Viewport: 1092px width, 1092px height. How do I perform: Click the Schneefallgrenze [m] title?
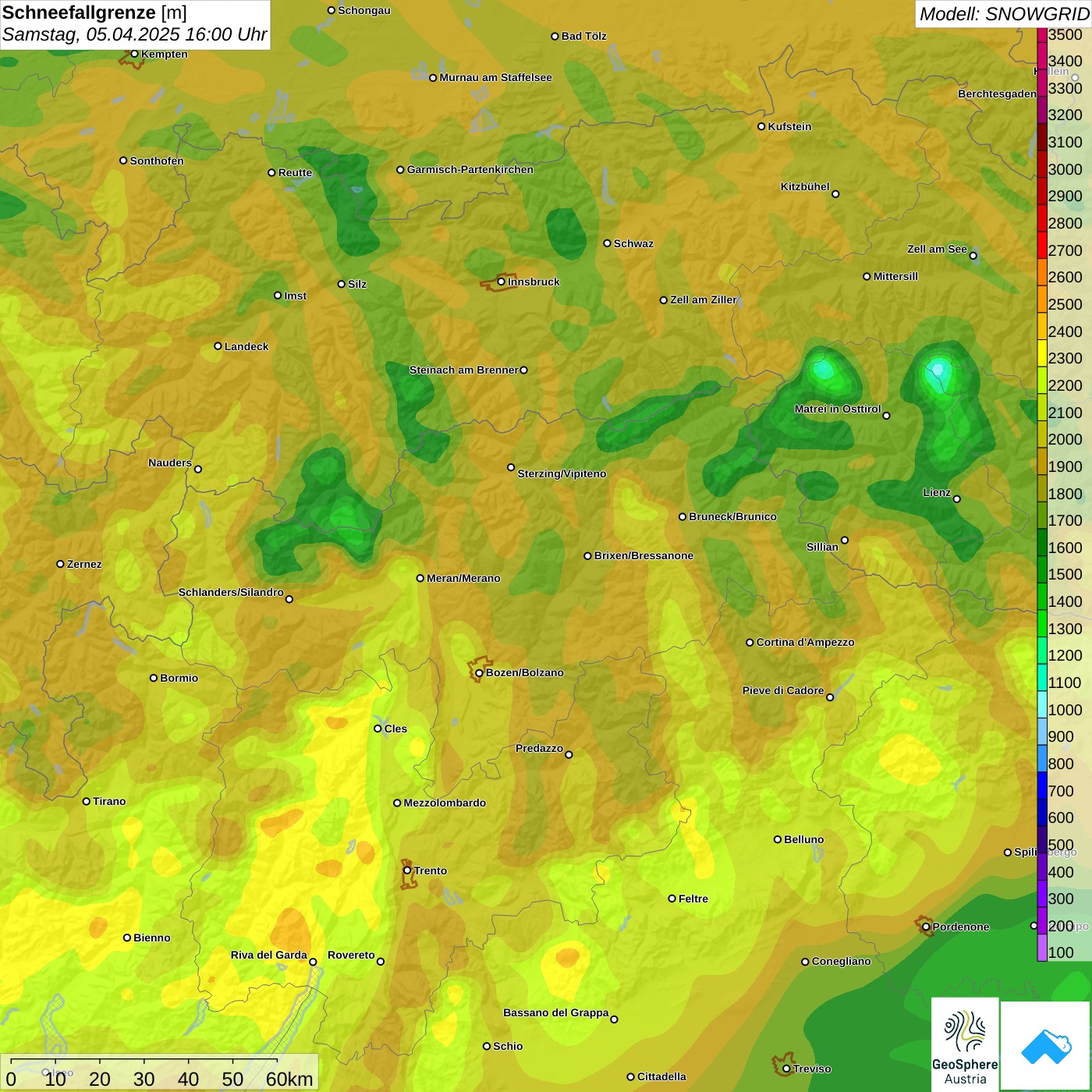(x=94, y=12)
